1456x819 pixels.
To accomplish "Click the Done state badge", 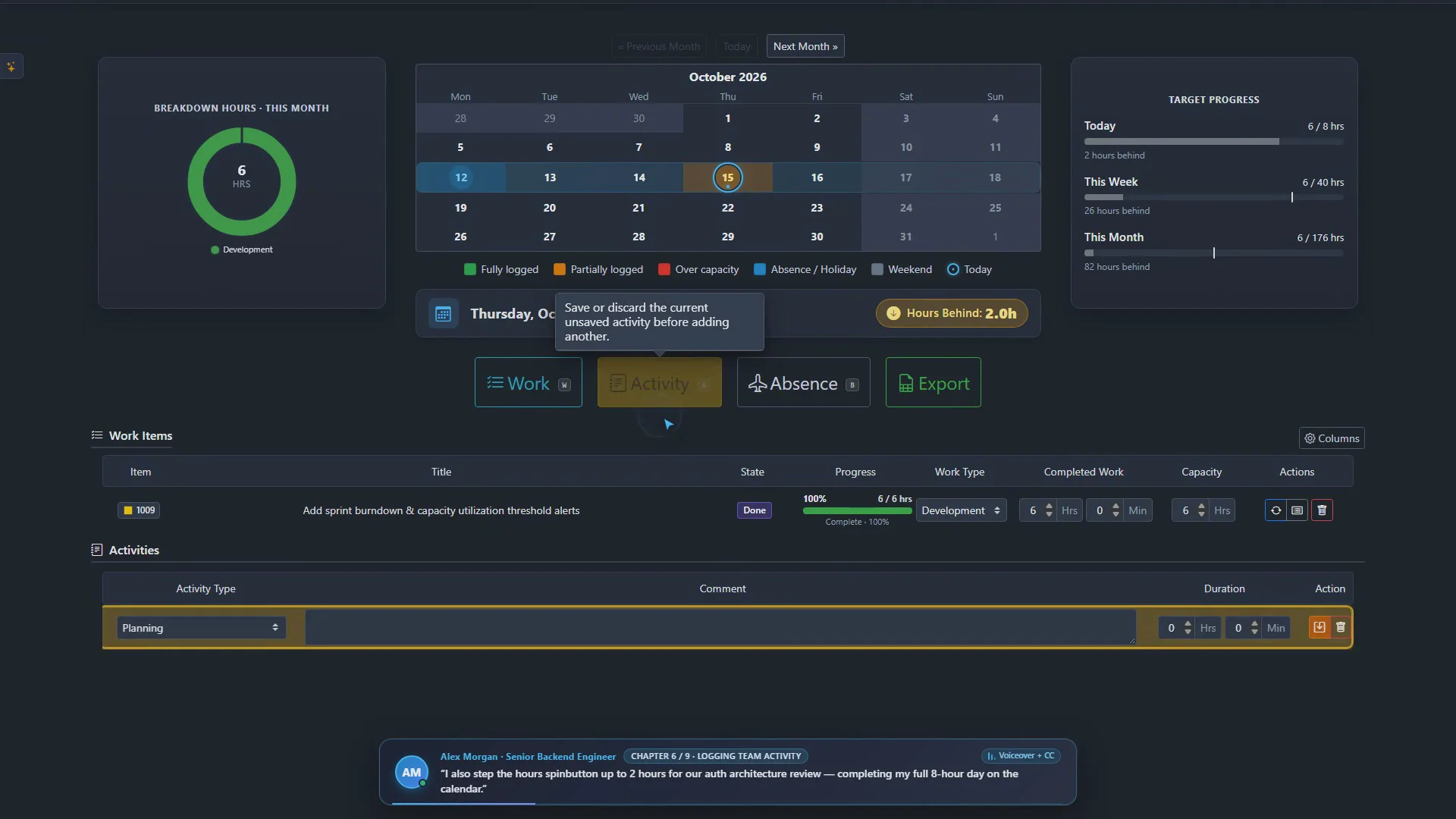I will [755, 510].
